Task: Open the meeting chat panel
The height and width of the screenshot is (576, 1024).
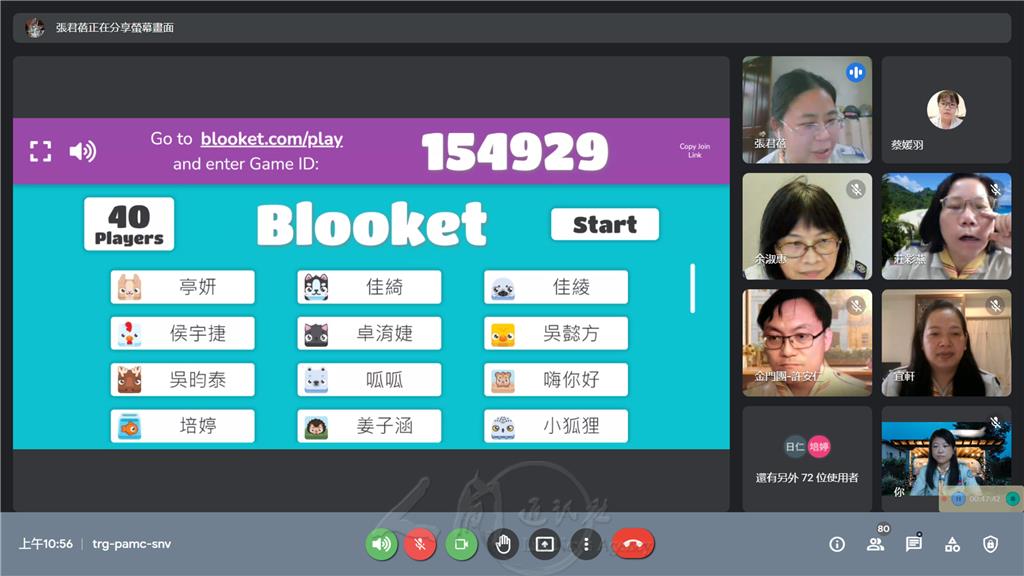Action: 914,544
